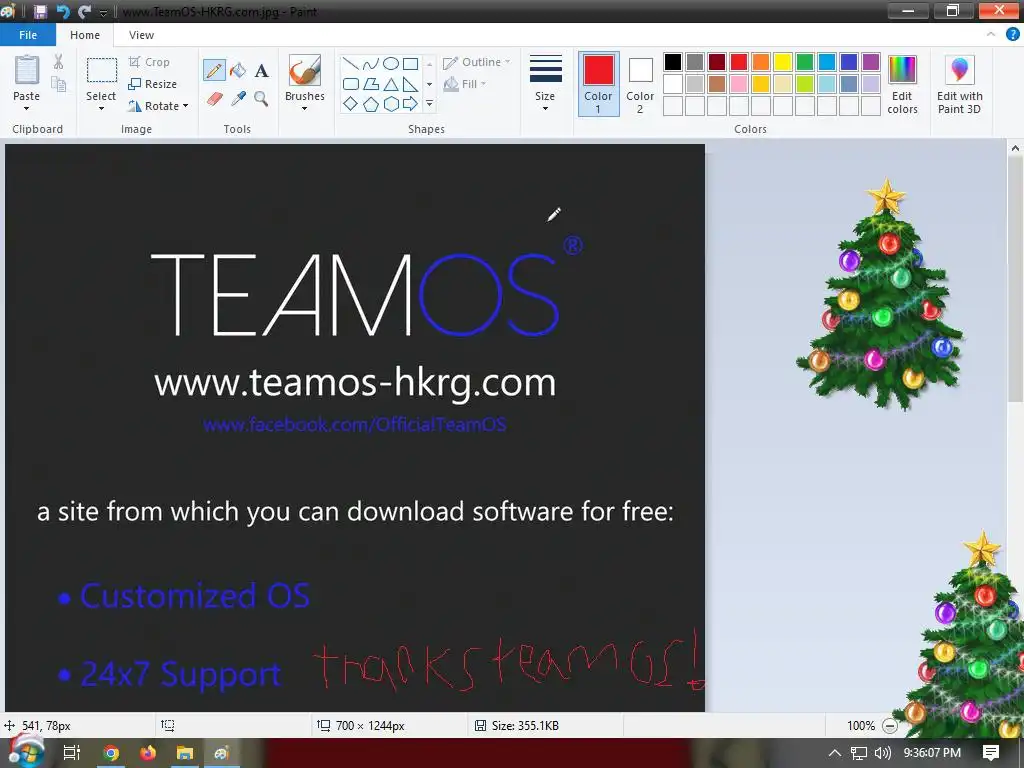This screenshot has width=1024, height=768.
Task: Click the Cut scissors icon
Action: (x=58, y=62)
